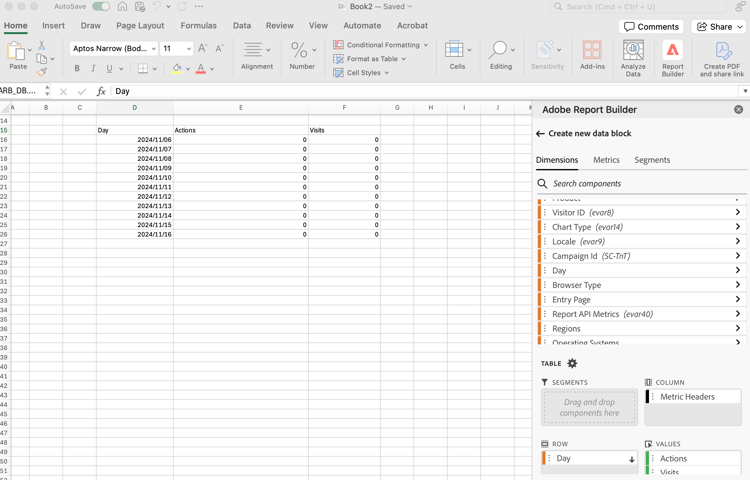
Task: Click the Save icon in title bar
Action: 140,7
